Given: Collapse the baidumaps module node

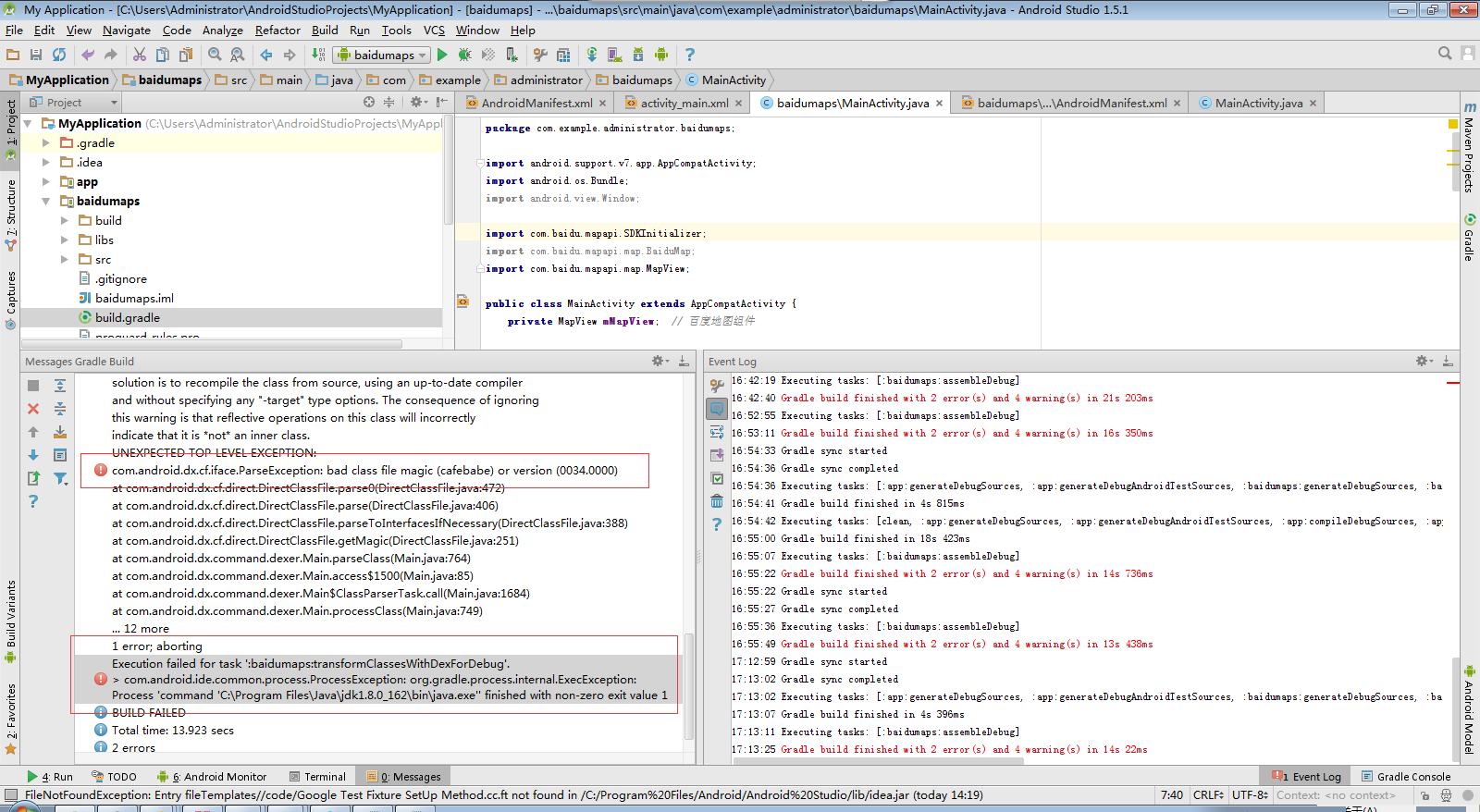Looking at the screenshot, I should coord(46,201).
